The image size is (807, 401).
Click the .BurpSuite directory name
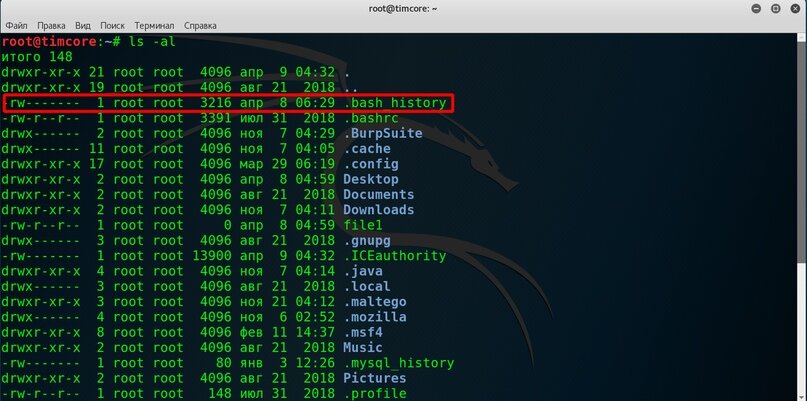coord(383,134)
